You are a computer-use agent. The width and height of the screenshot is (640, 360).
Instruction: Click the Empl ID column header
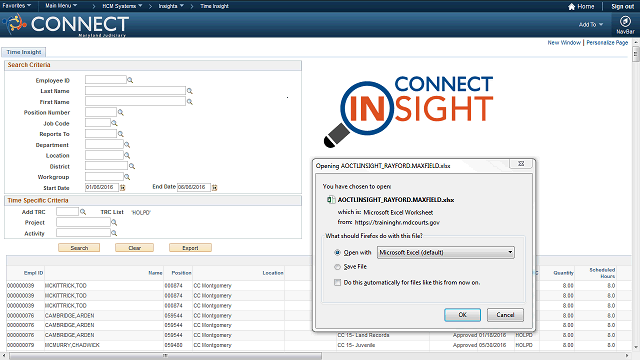click(x=33, y=273)
